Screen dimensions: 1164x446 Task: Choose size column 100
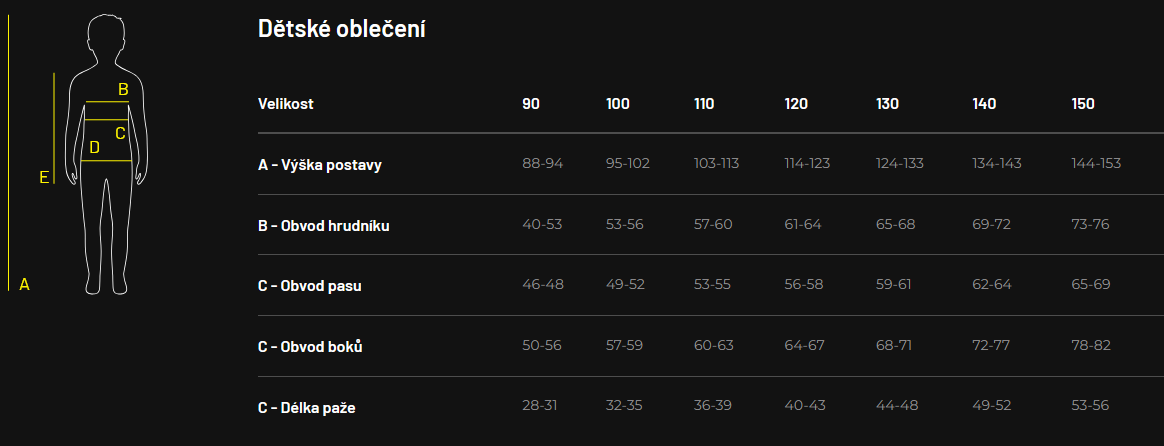[x=618, y=104]
